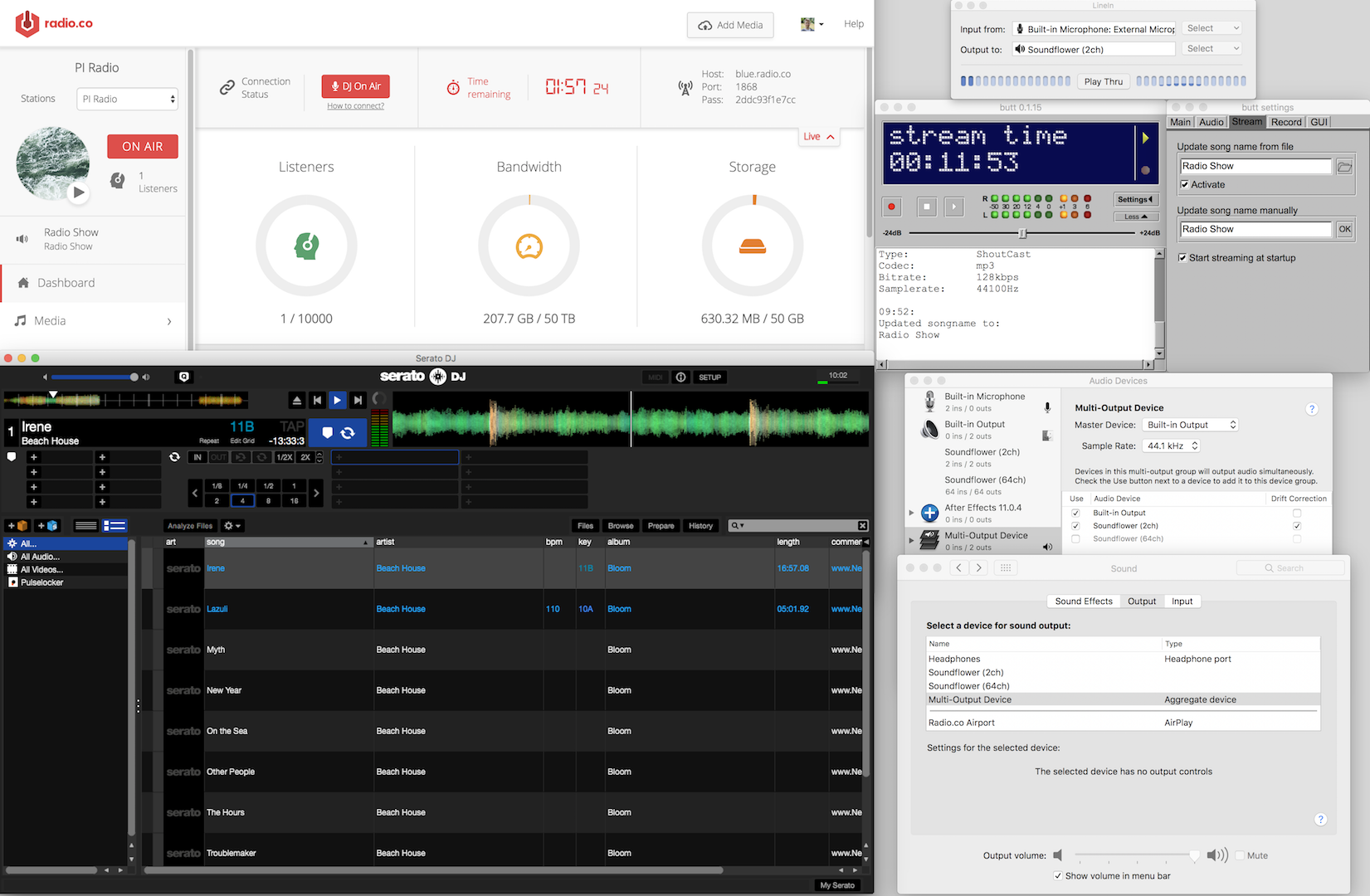Toggle Show volume in menu bar
Image resolution: width=1370 pixels, height=896 pixels.
tap(1058, 876)
